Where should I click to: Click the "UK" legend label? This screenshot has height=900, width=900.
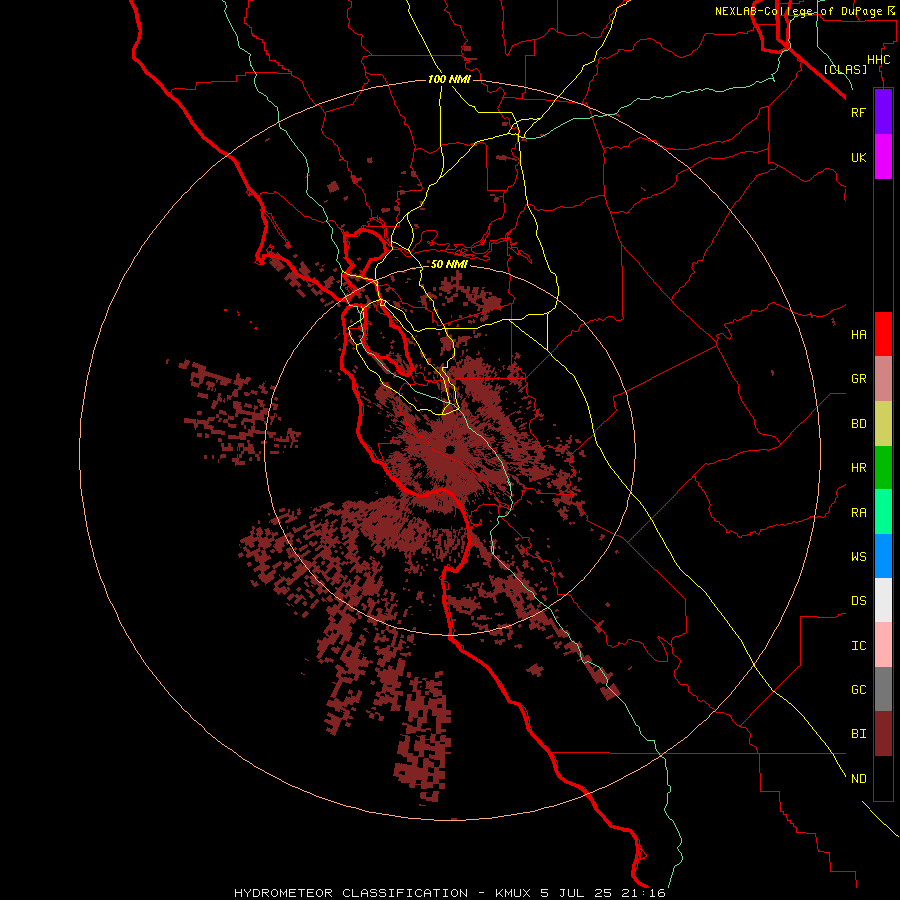coord(858,157)
